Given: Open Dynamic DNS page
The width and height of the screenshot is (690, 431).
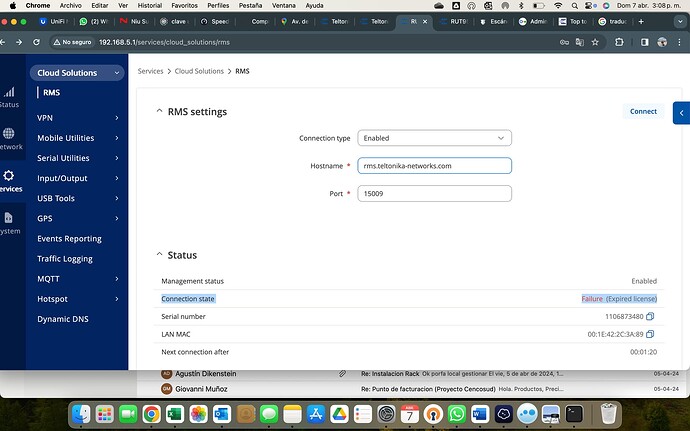Looking at the screenshot, I should tap(63, 319).
